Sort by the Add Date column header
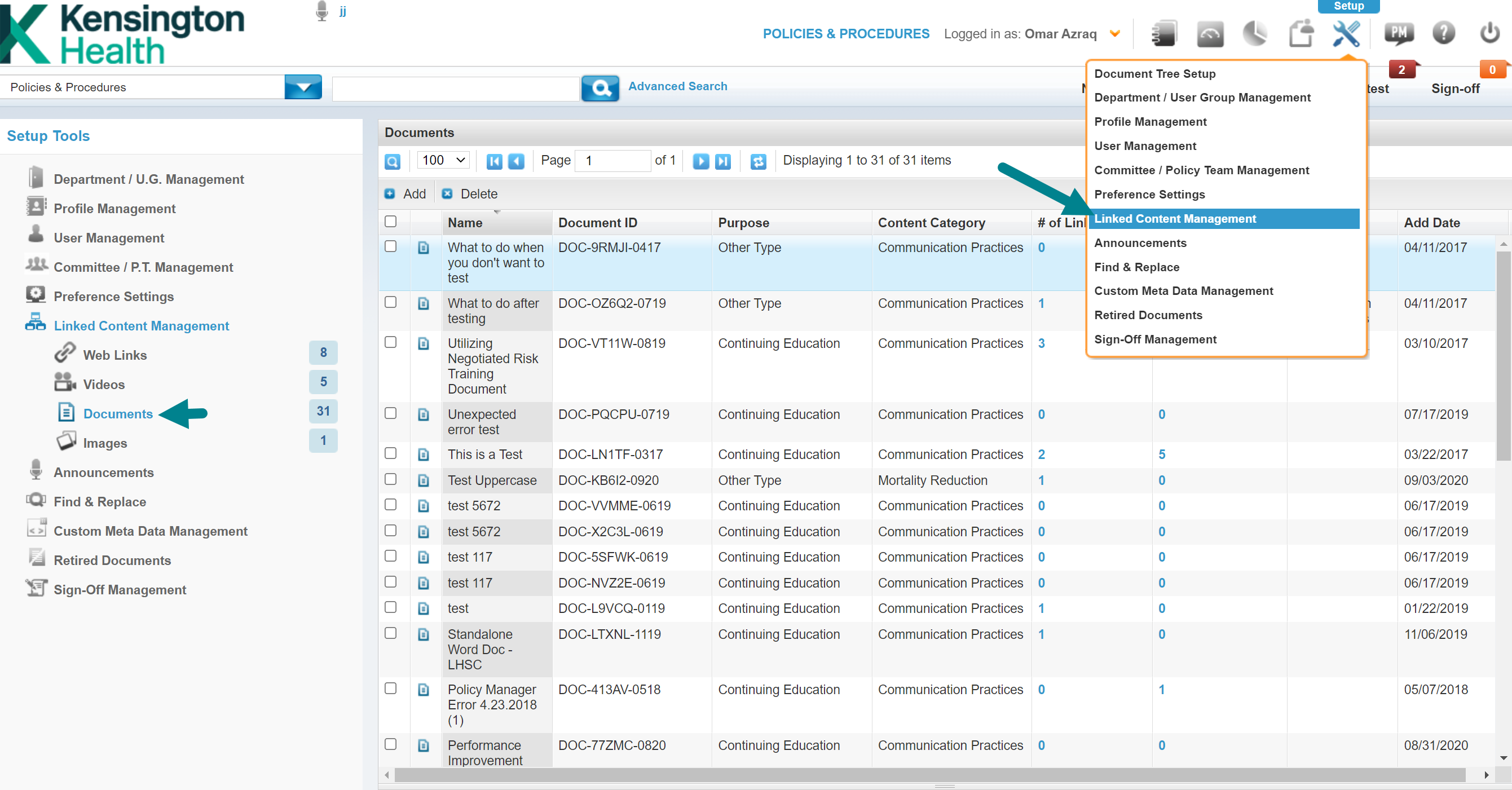 click(x=1431, y=222)
